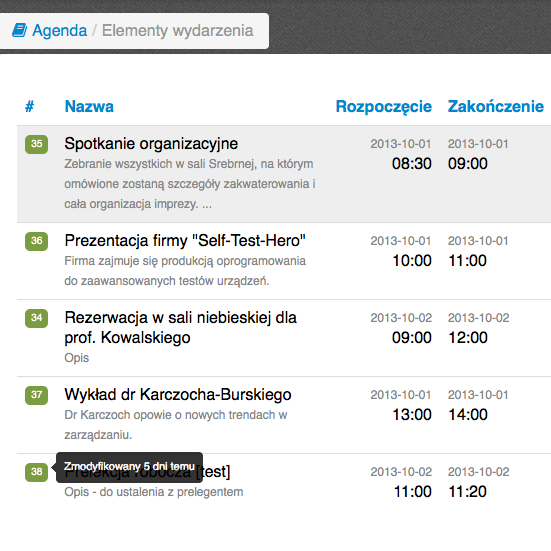Image resolution: width=551 pixels, height=551 pixels.
Task: Click the green badge 36
Action: 37,241
